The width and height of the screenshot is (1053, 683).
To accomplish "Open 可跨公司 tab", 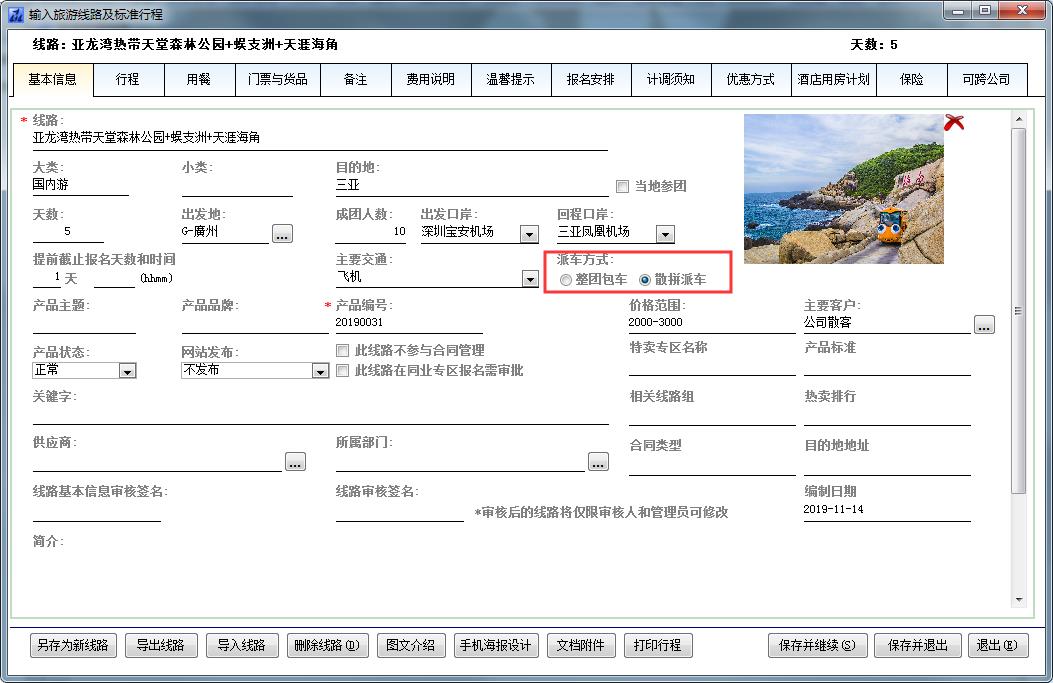I will (x=987, y=79).
